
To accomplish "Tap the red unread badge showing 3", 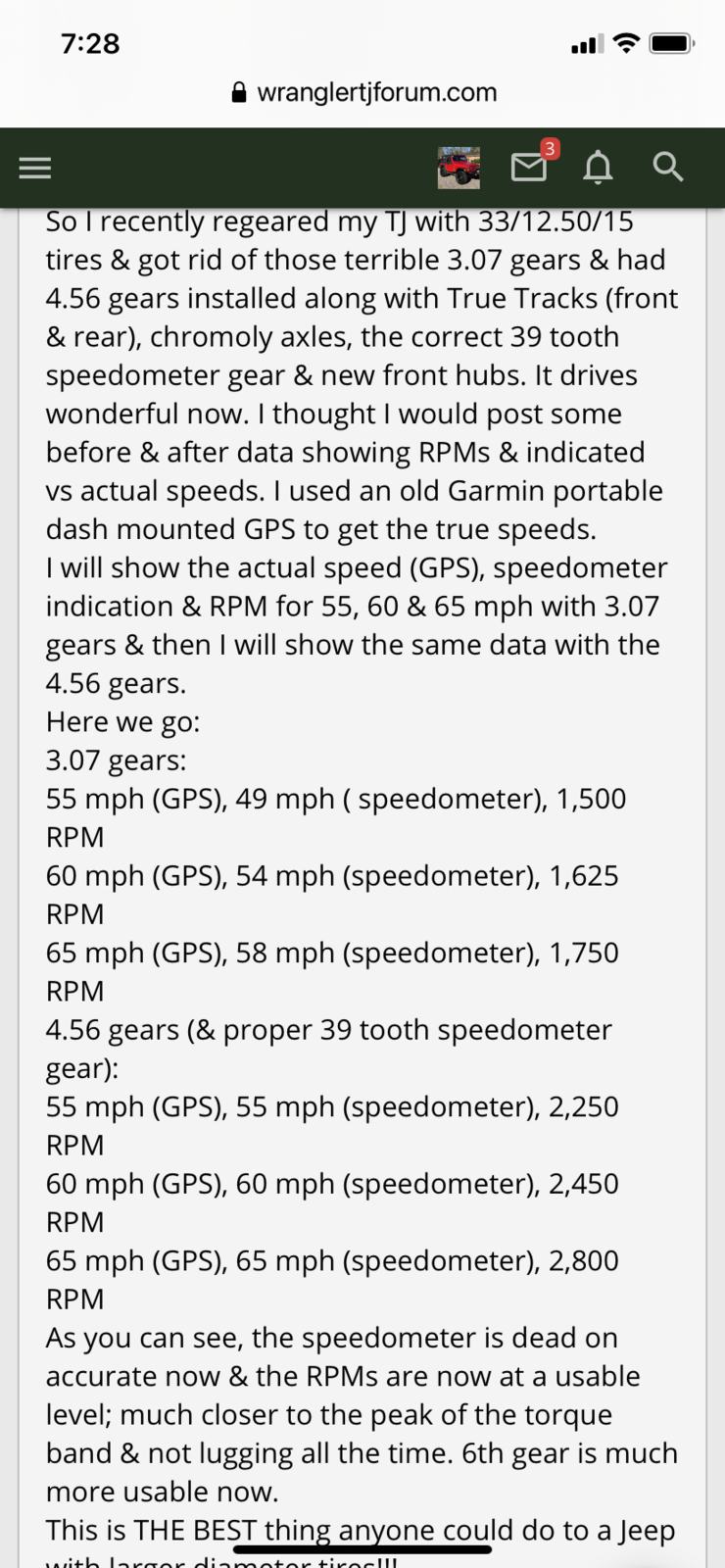I will coord(551,149).
